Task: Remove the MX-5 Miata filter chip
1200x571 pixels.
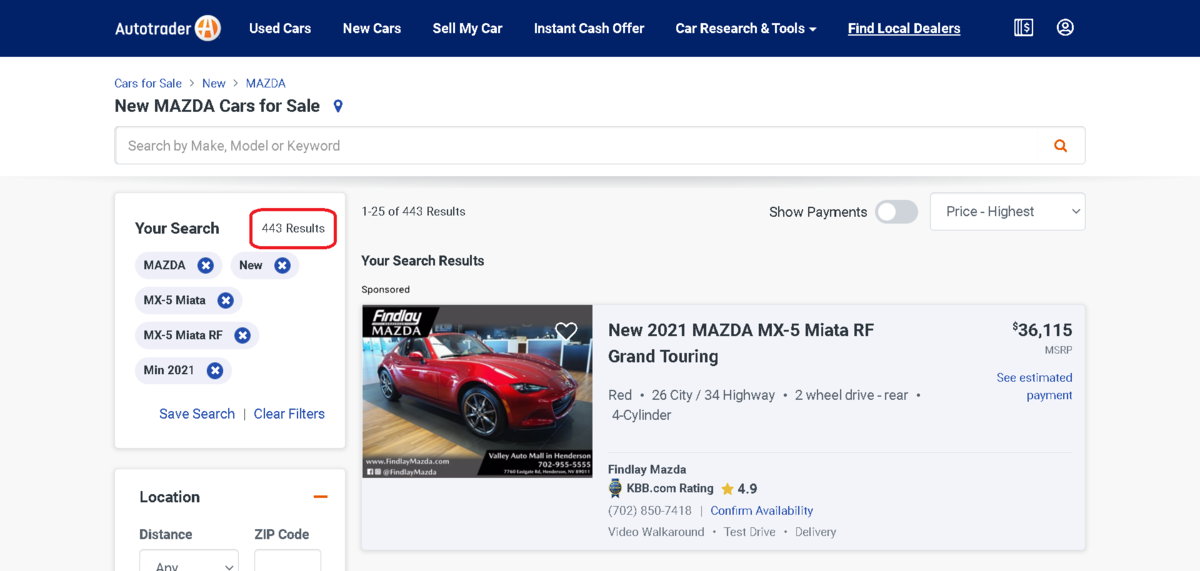Action: [x=225, y=300]
